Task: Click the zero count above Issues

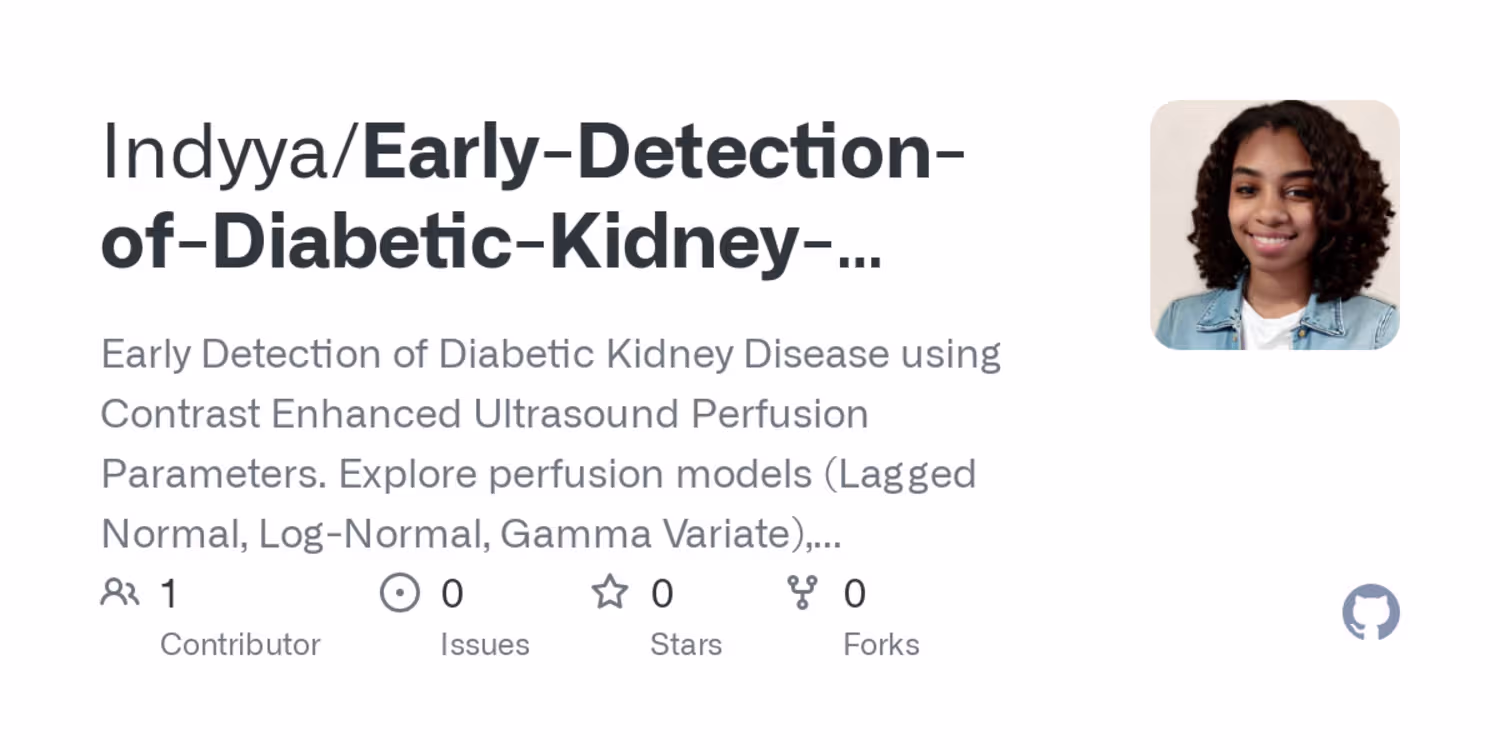Action: (x=452, y=594)
